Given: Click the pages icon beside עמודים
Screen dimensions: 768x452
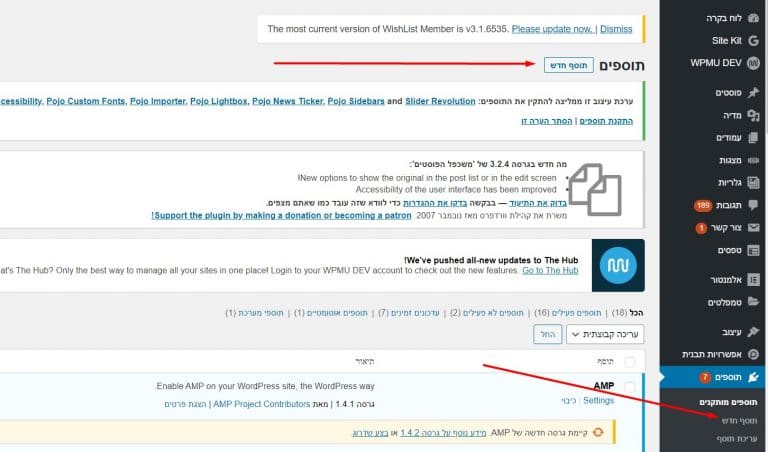Looking at the screenshot, I should [x=753, y=138].
